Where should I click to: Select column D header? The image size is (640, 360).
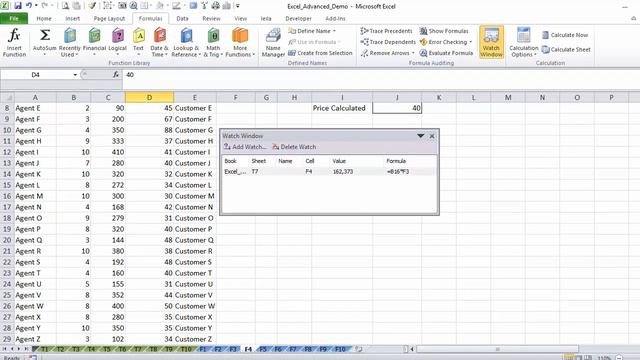click(149, 98)
